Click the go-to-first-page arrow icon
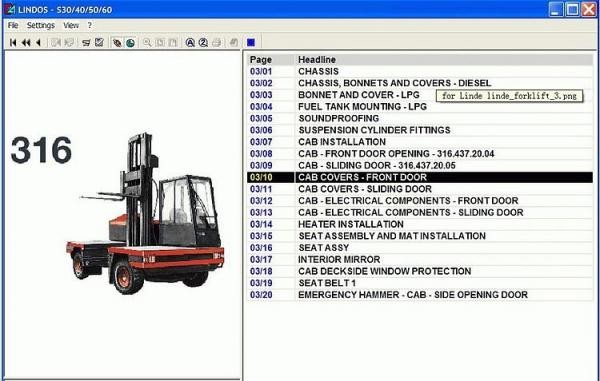 [x=13, y=42]
